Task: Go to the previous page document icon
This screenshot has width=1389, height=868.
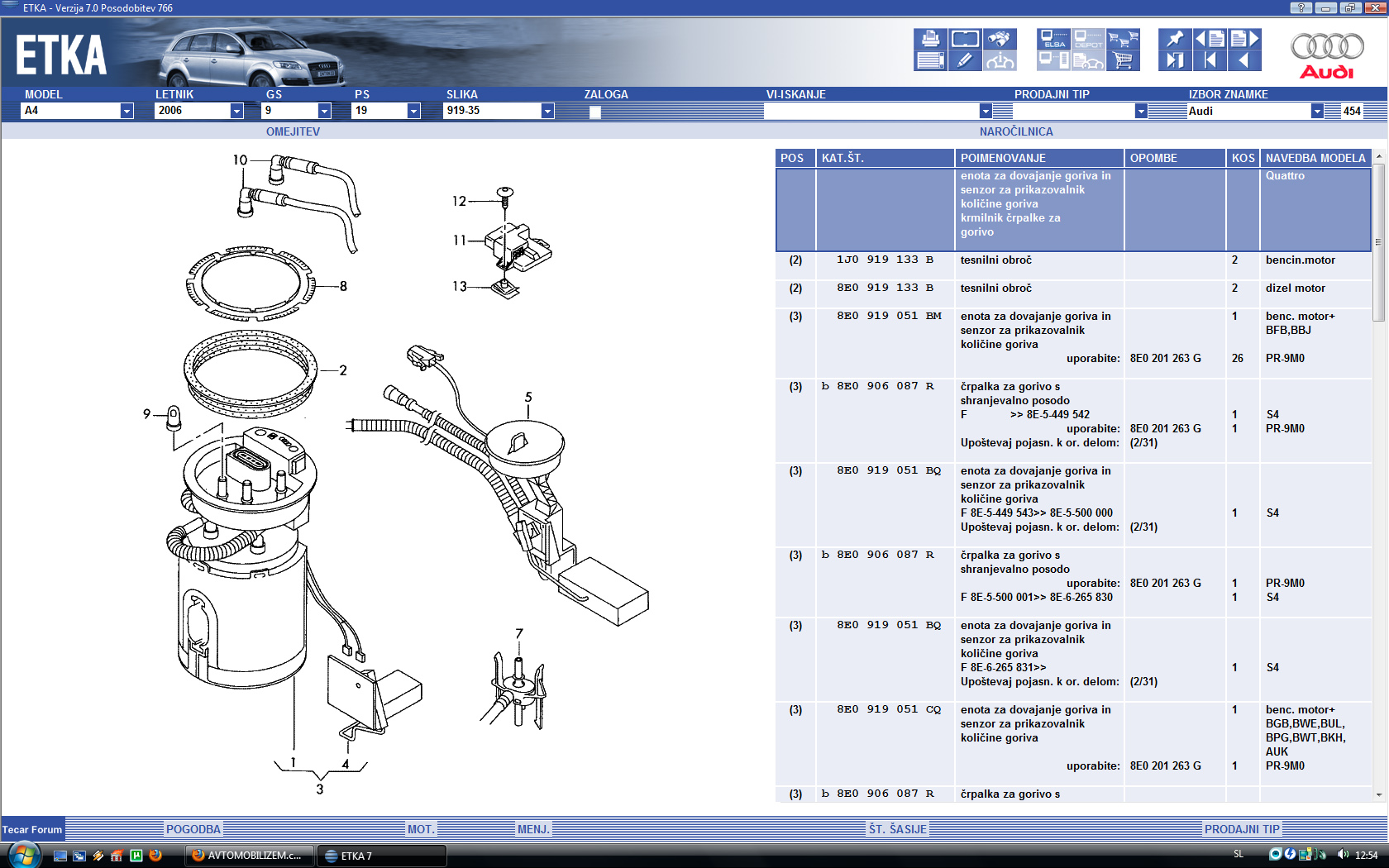Action: tap(1210, 39)
